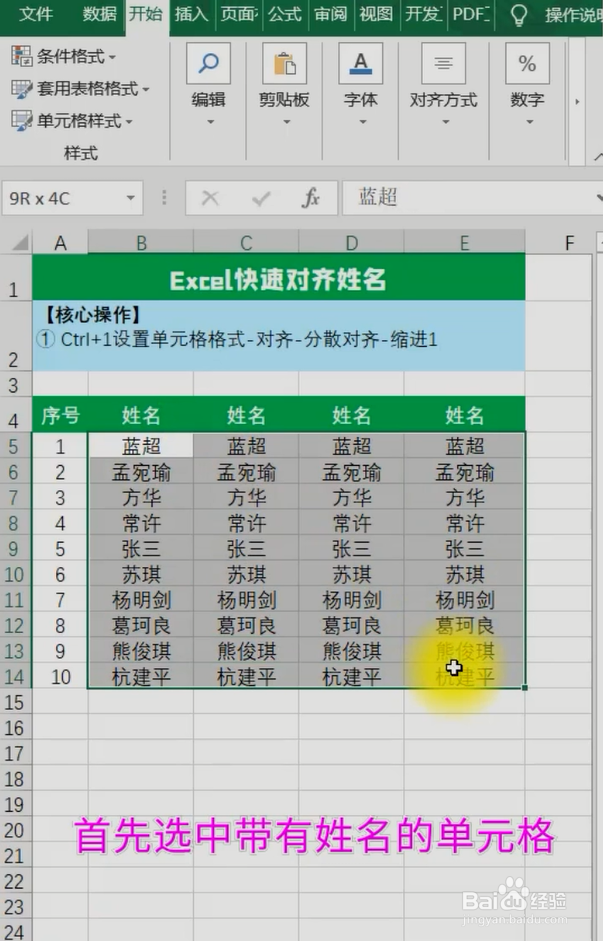Viewport: 603px width, 941px height.
Task: Select column F header
Action: [569, 242]
